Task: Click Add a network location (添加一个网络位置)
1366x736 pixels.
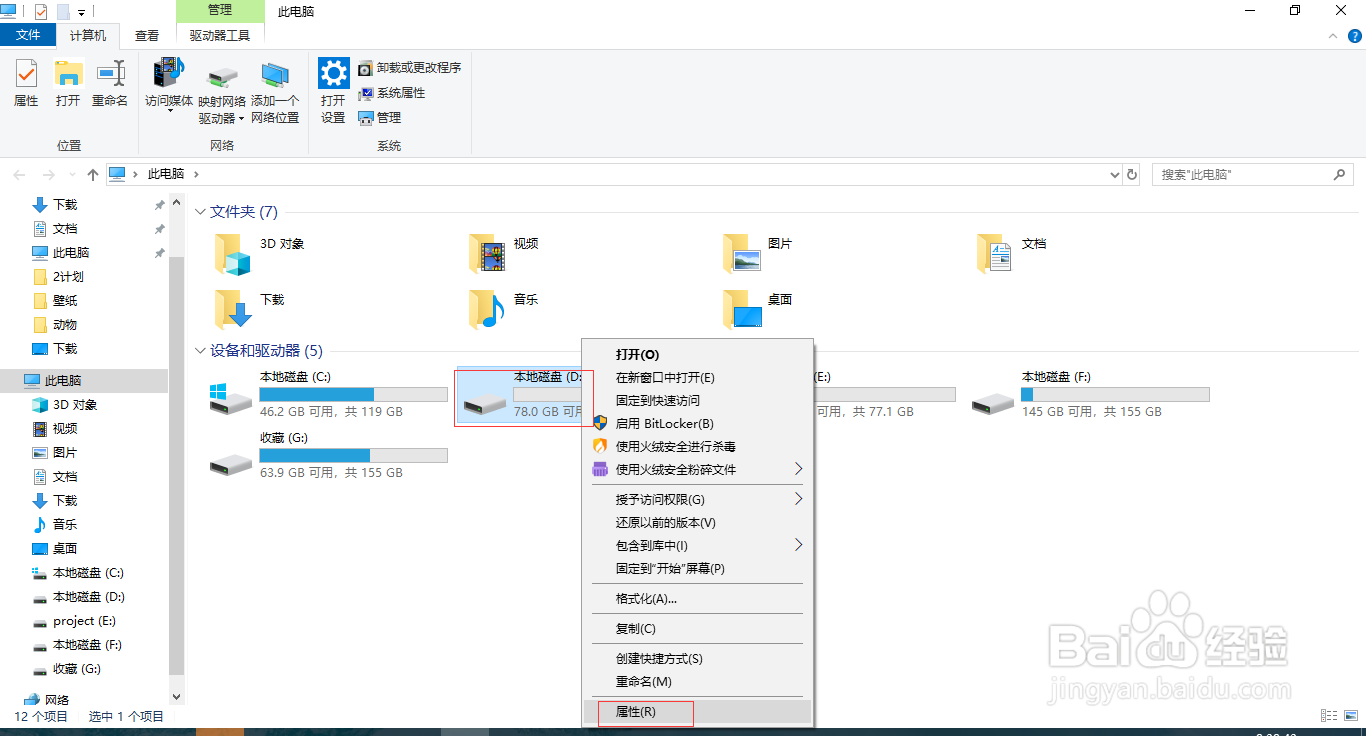Action: click(275, 93)
